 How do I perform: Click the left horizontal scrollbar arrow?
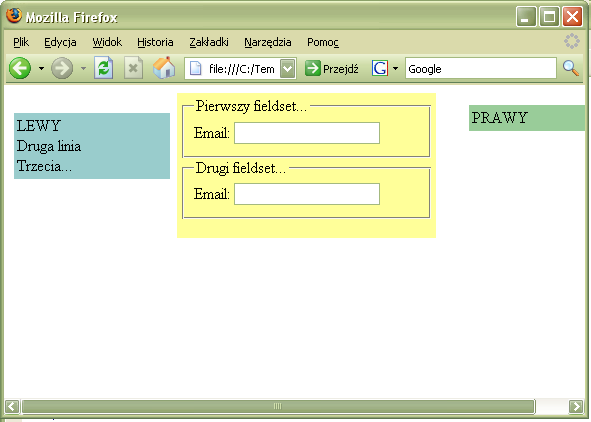click(12, 406)
